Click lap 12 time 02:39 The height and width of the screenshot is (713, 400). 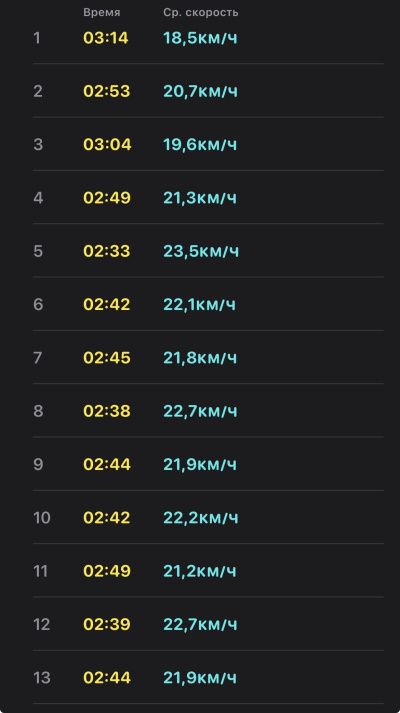(107, 624)
